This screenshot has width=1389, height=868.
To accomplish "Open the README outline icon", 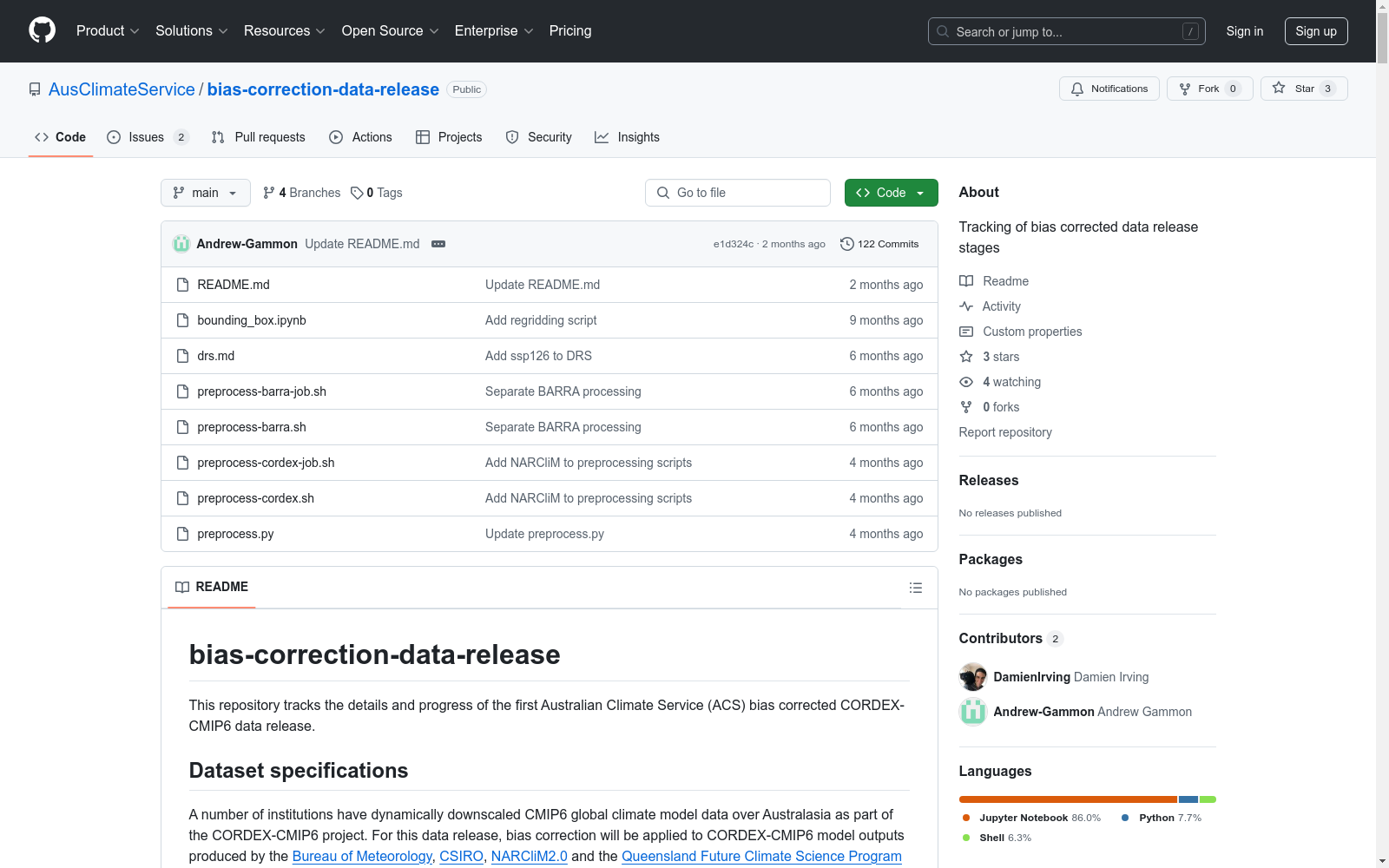I will tap(915, 588).
